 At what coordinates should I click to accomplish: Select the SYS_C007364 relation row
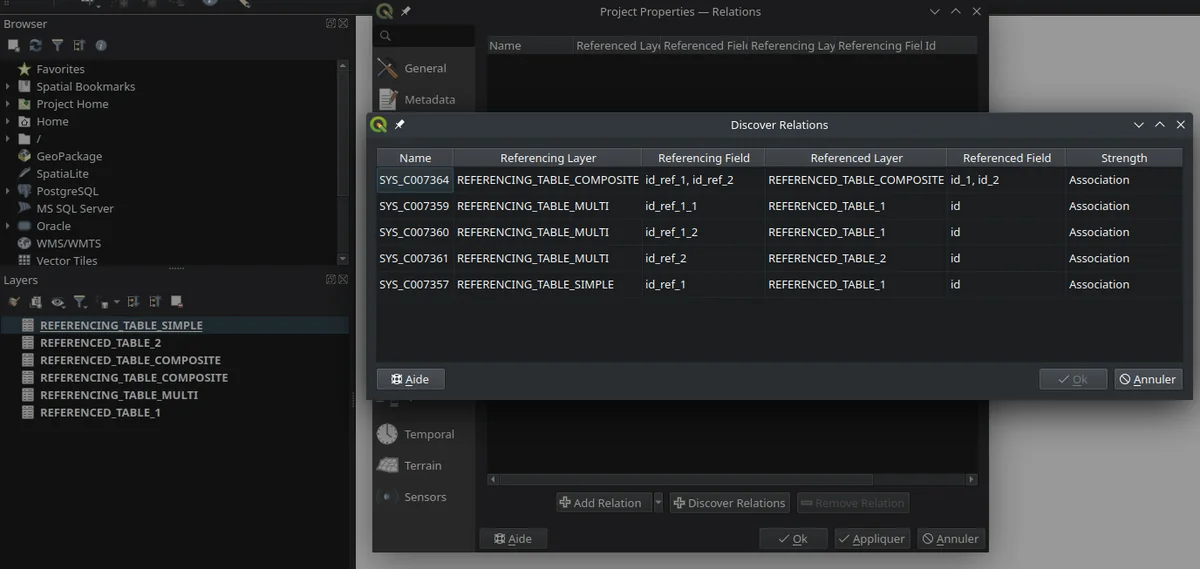point(414,180)
